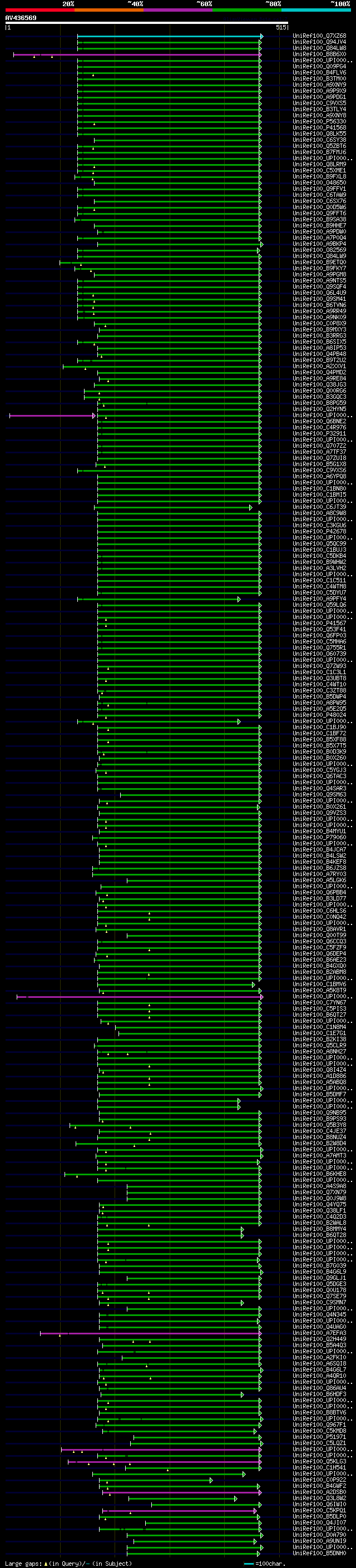Open hit UniRef100_B9FXL8
Image resolution: width=356 pixels, height=1568 pixels.
(319, 176)
